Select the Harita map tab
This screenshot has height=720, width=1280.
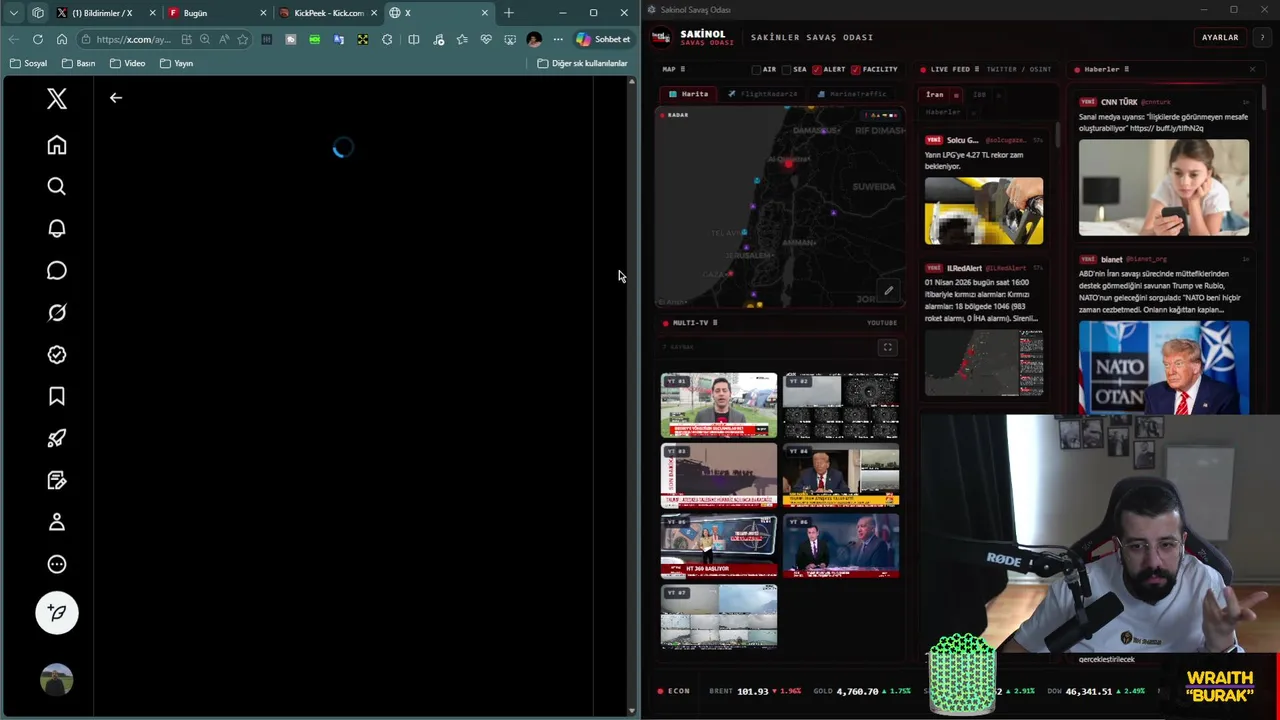689,94
